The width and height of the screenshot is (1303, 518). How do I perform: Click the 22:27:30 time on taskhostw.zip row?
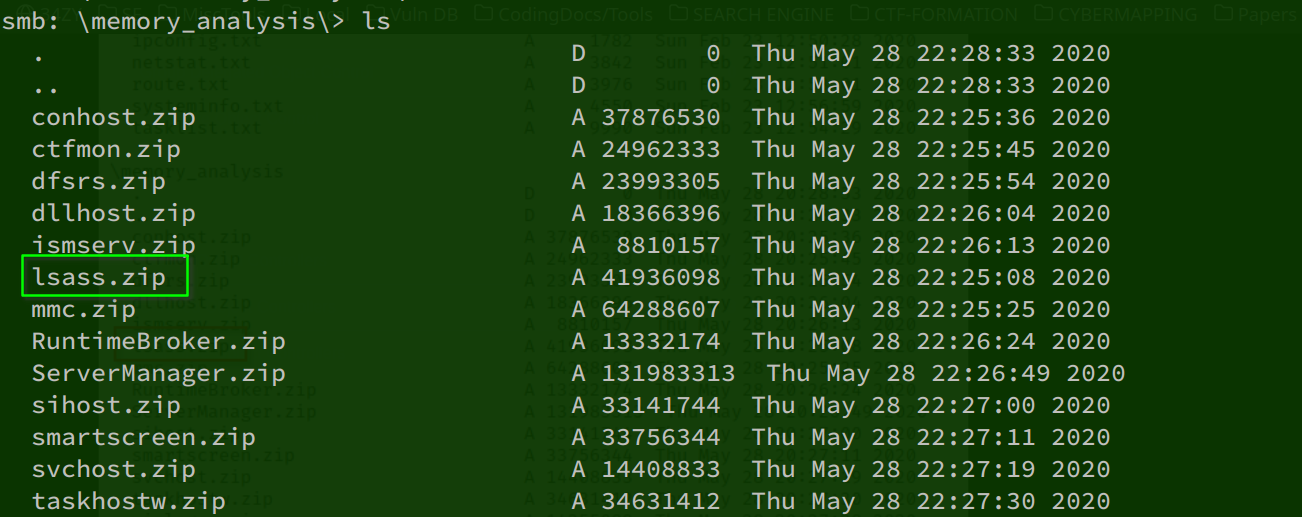tap(976, 502)
